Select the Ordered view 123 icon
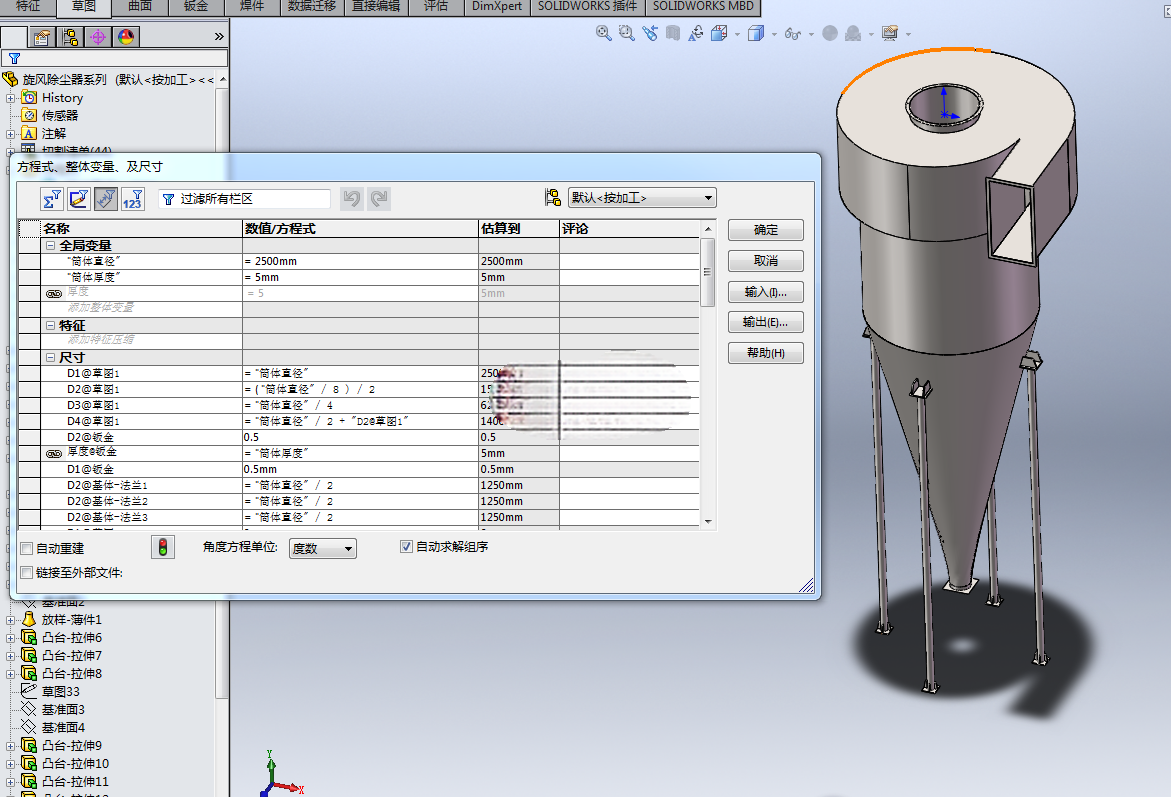This screenshot has width=1171, height=797. [x=132, y=199]
